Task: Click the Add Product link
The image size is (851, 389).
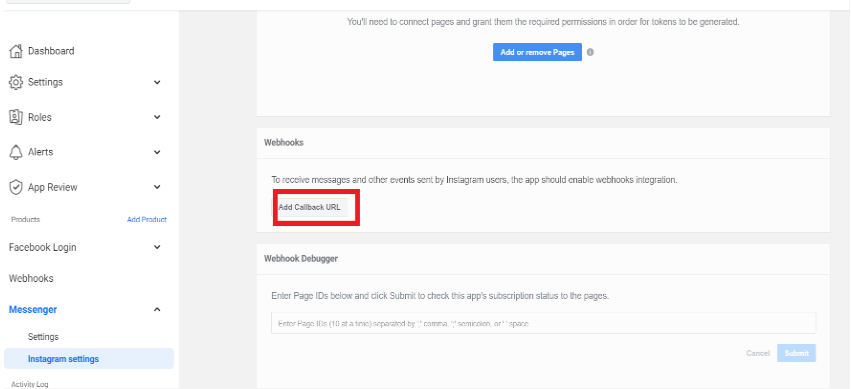Action: tap(147, 220)
